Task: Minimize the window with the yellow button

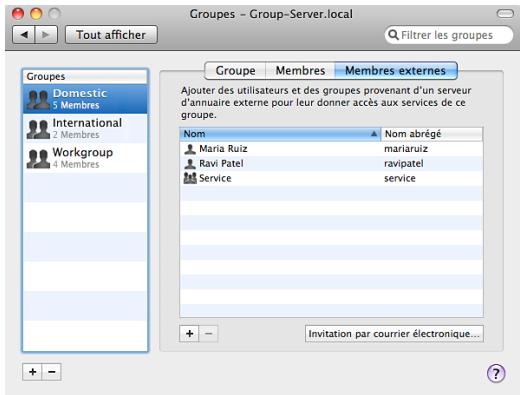Action: coord(36,14)
